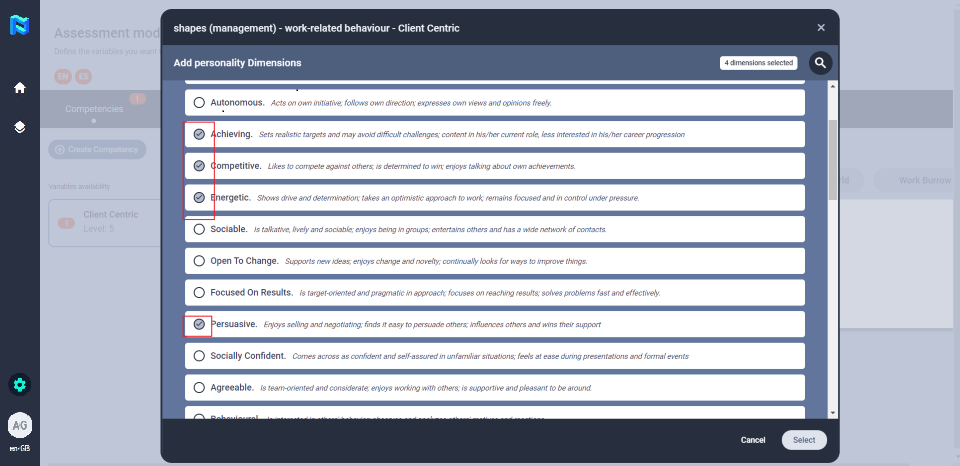Check the Autonomous dimension
Image resolution: width=960 pixels, height=466 pixels.
[x=199, y=103]
